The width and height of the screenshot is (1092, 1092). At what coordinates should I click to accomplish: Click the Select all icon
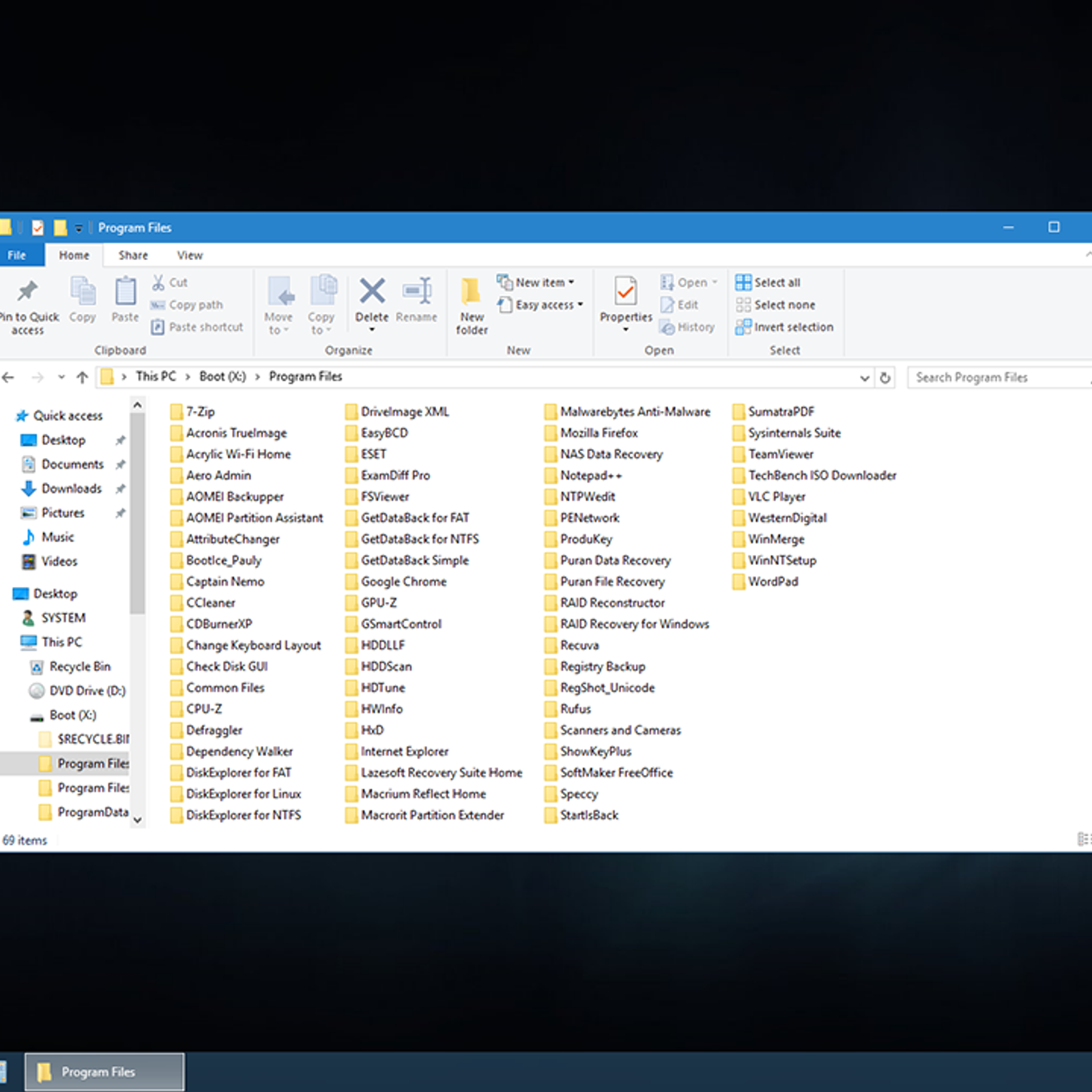pyautogui.click(x=743, y=282)
